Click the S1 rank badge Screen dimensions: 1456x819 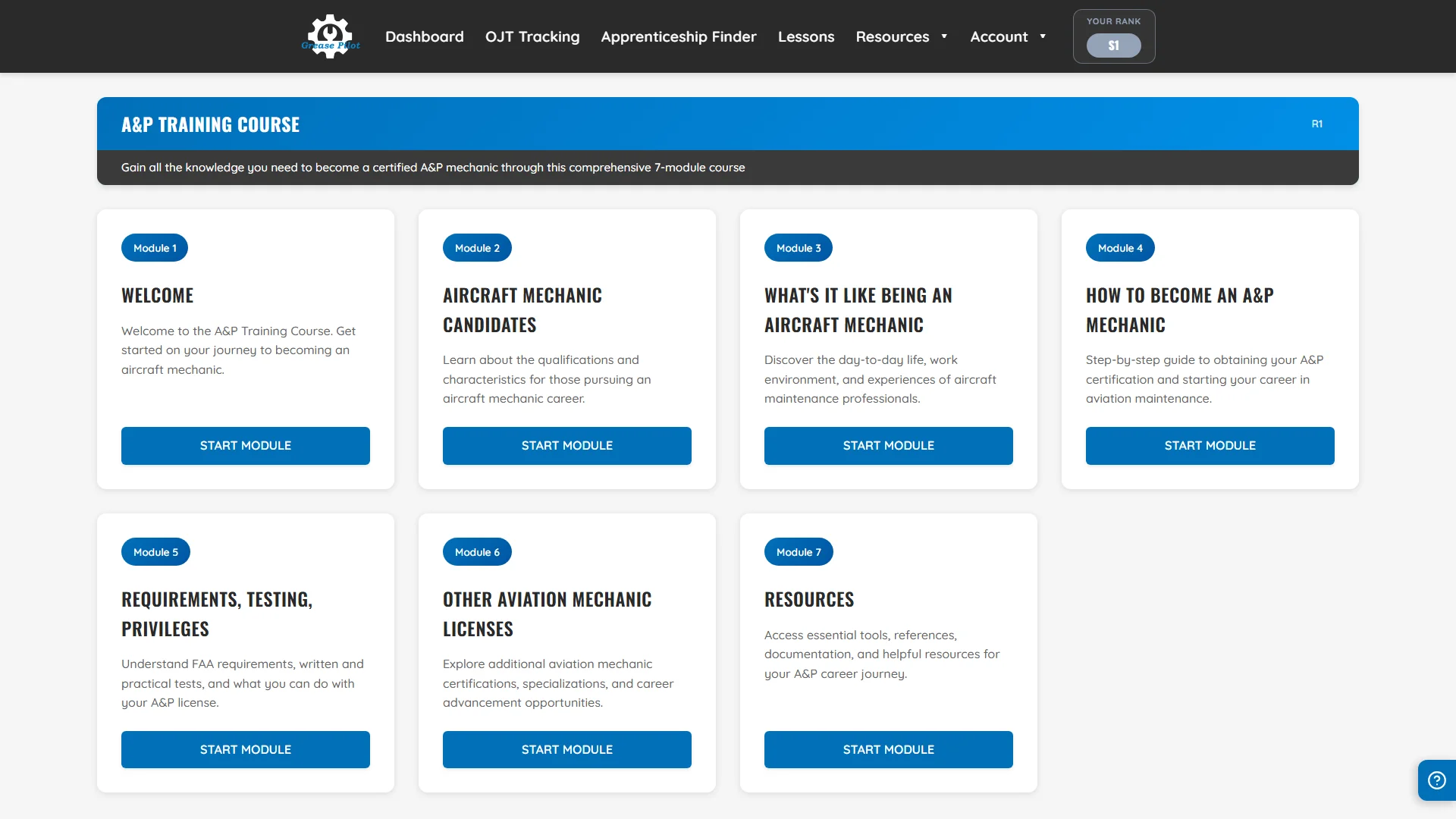[1113, 45]
